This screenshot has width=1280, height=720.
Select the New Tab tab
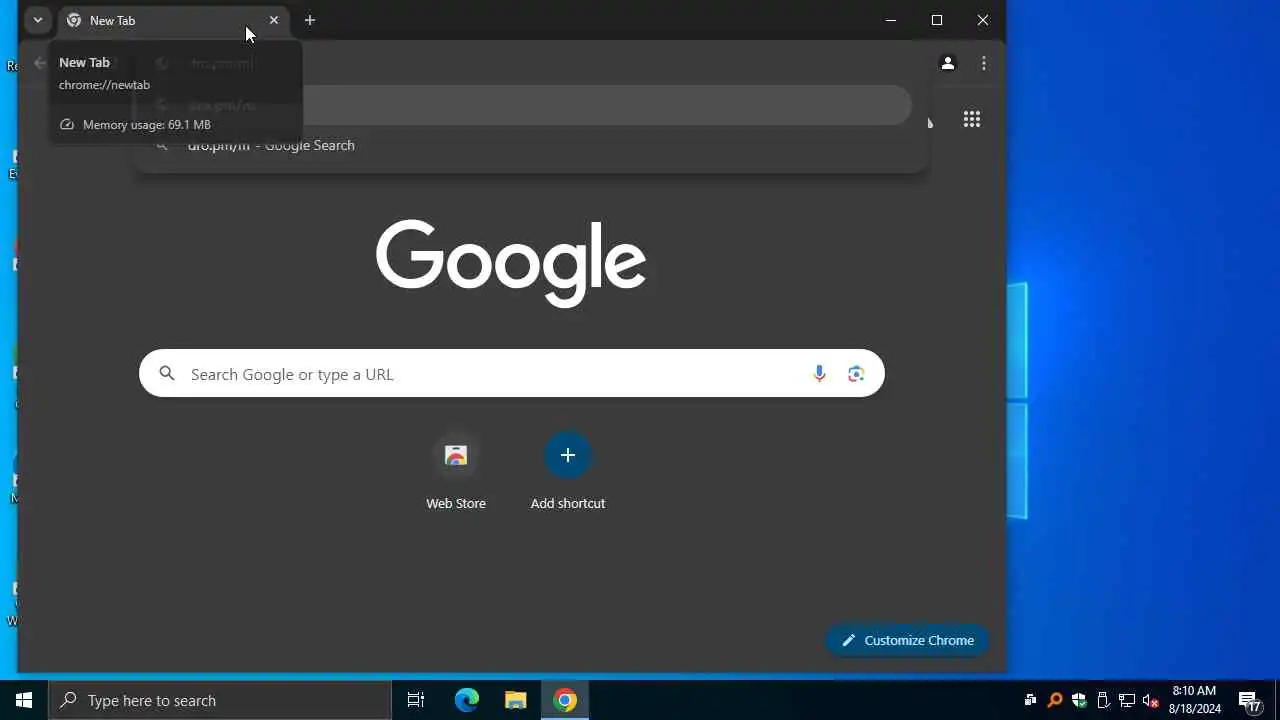click(173, 20)
